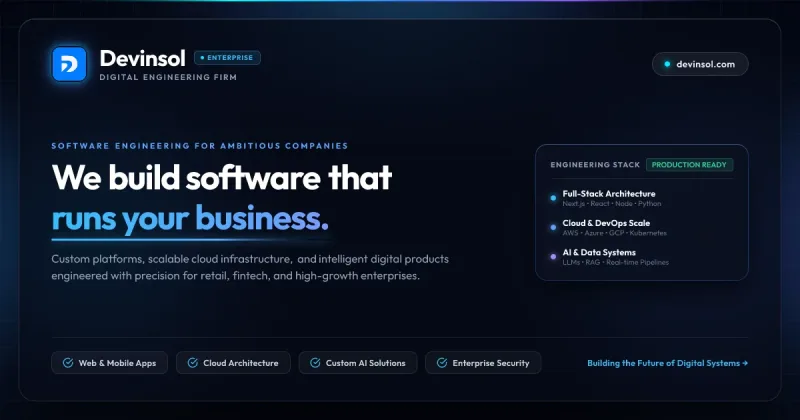
Task: Click the 'runs your business.' headline
Action: (x=190, y=218)
